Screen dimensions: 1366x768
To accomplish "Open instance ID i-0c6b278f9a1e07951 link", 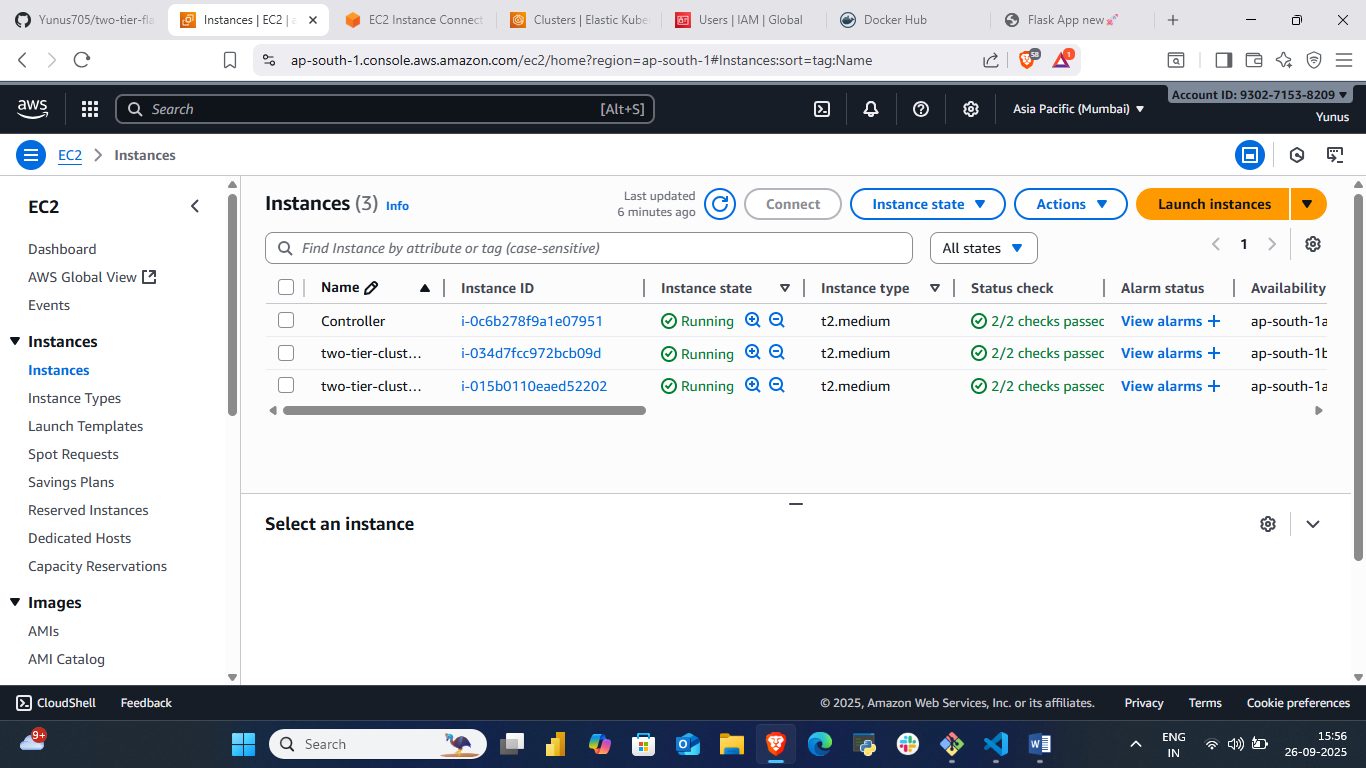I will pos(531,321).
